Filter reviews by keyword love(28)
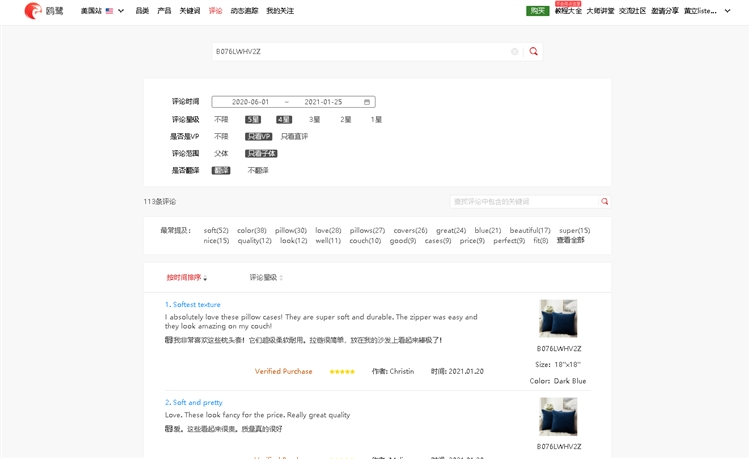 click(328, 230)
